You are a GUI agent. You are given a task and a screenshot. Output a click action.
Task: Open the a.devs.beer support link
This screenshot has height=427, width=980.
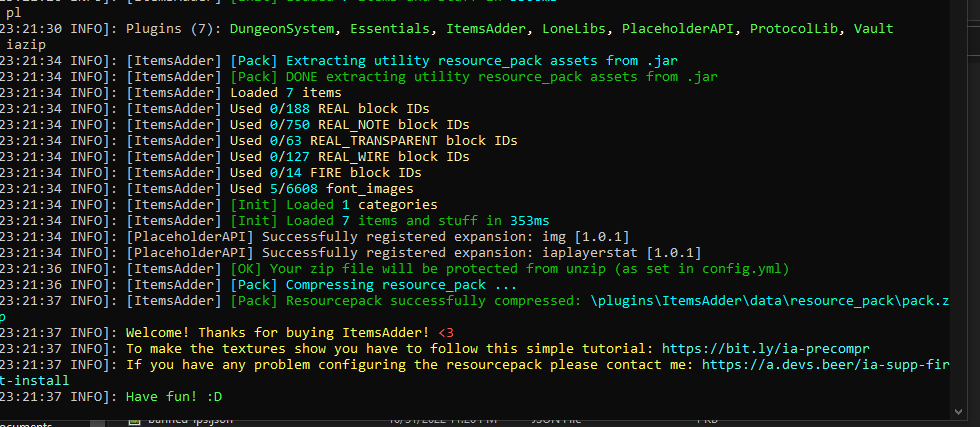[826, 364]
